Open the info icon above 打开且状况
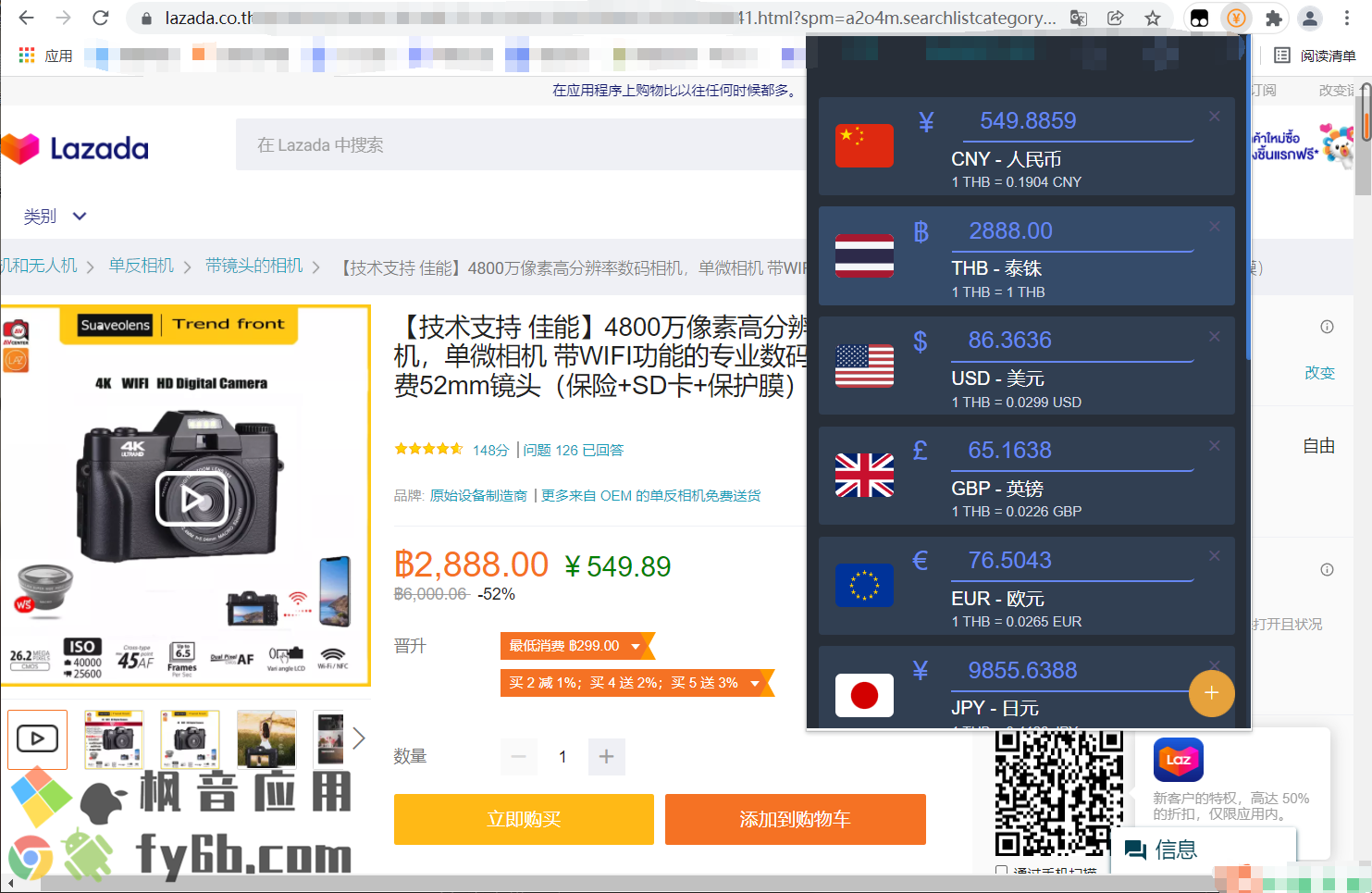The width and height of the screenshot is (1372, 893). (x=1327, y=570)
